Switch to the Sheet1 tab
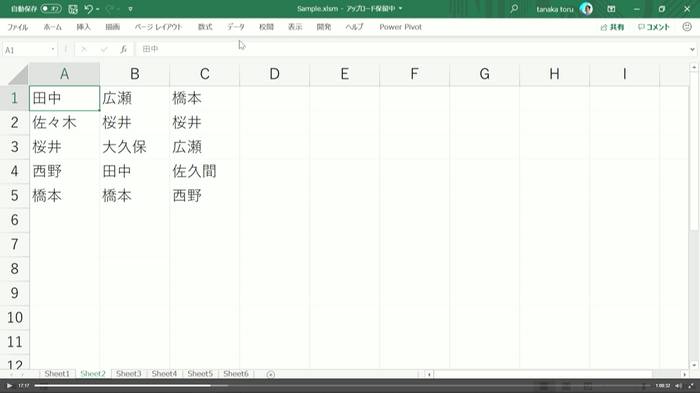Screen dimensions: 700x393 (57, 374)
